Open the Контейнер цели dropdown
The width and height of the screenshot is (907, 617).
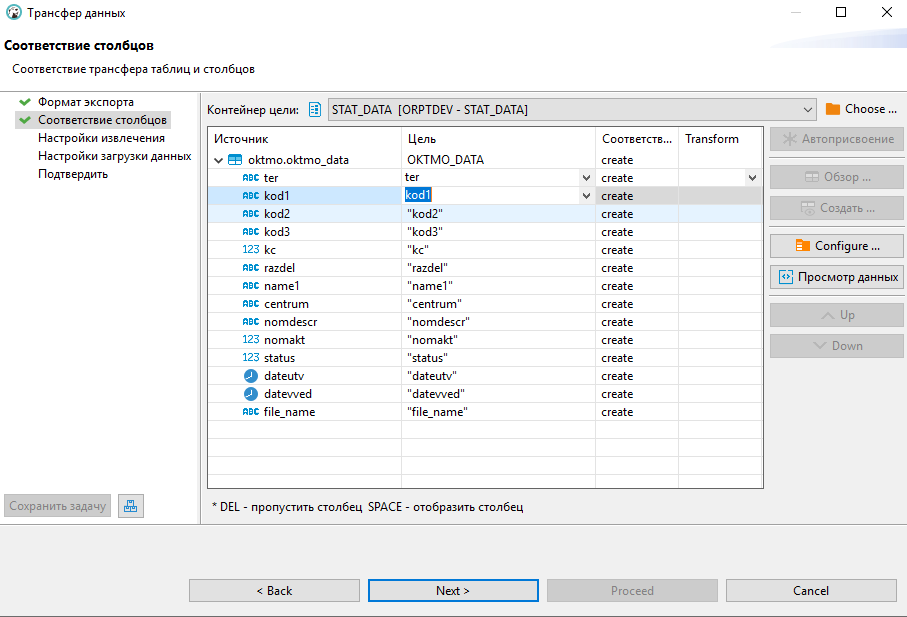[808, 109]
